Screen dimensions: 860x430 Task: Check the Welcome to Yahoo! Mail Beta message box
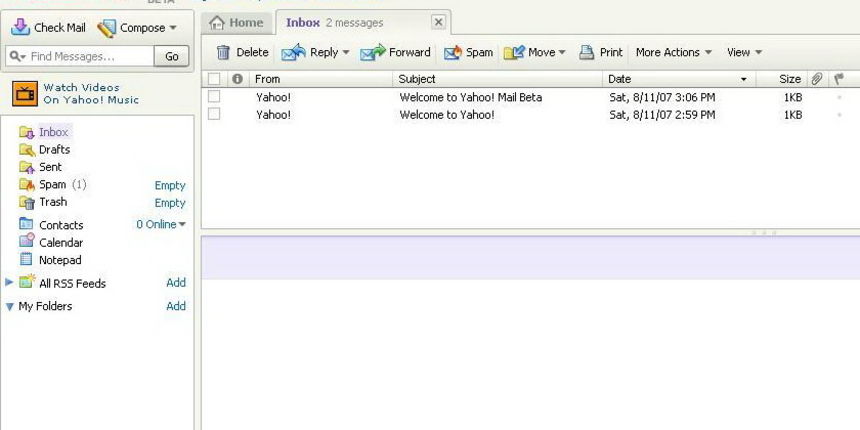pyautogui.click(x=214, y=97)
